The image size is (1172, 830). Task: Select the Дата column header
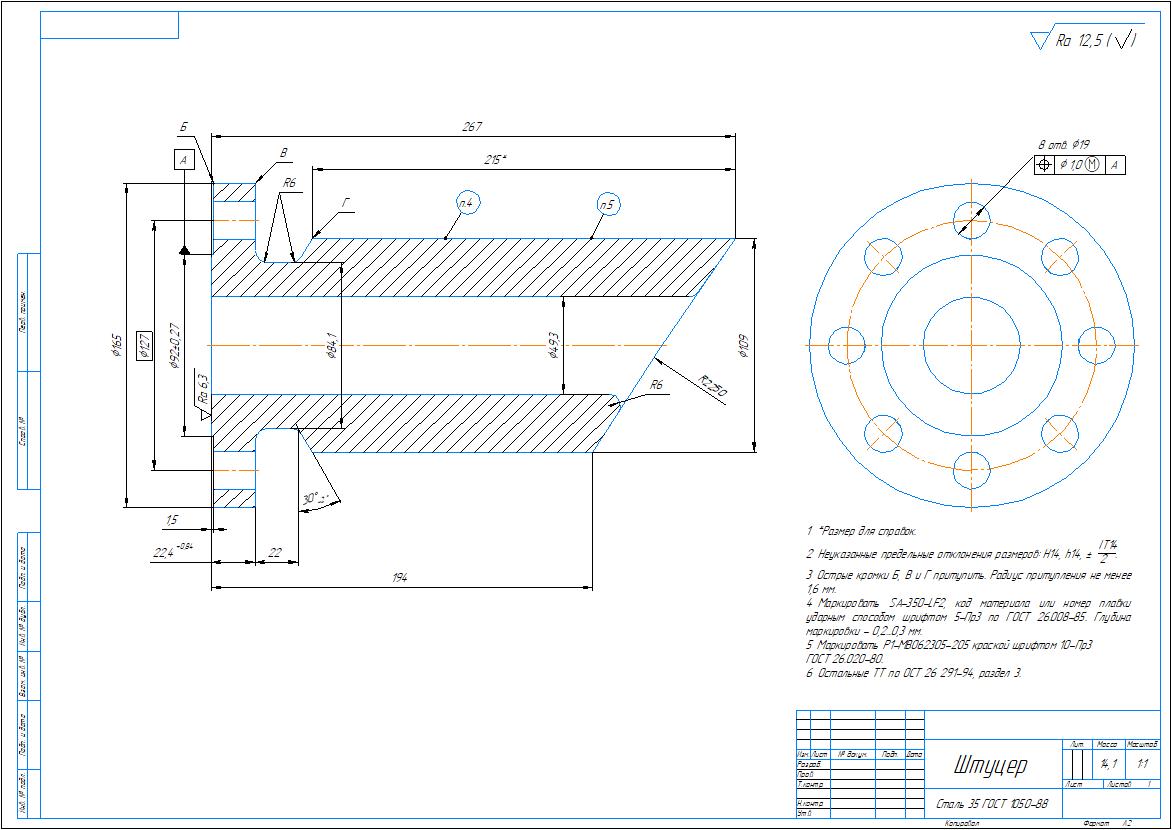pyautogui.click(x=915, y=755)
